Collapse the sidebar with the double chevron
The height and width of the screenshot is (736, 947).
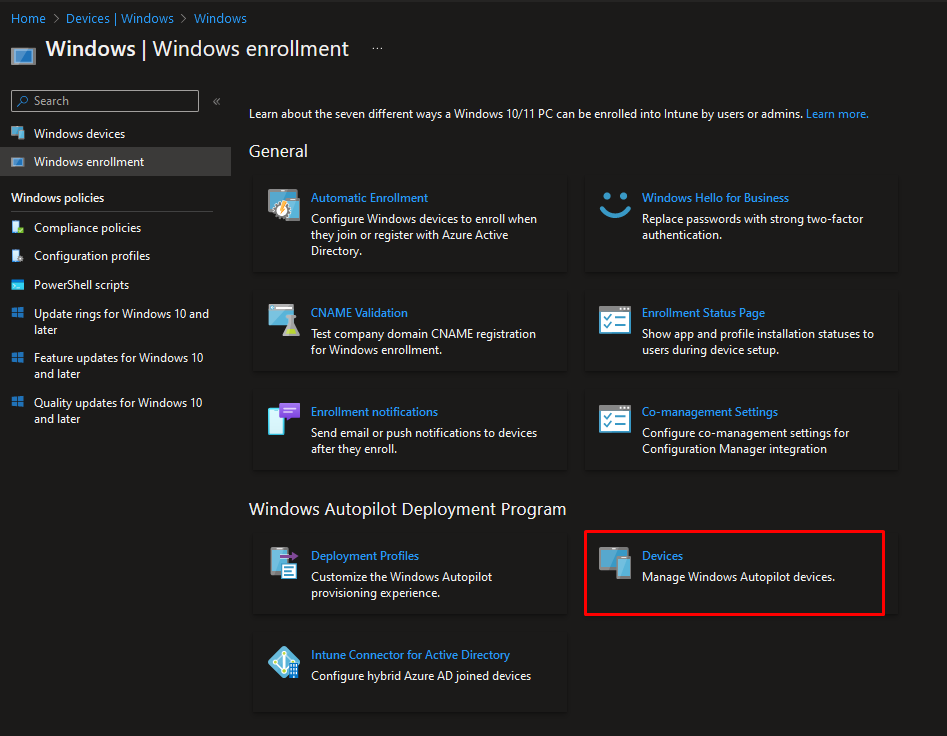pyautogui.click(x=217, y=101)
